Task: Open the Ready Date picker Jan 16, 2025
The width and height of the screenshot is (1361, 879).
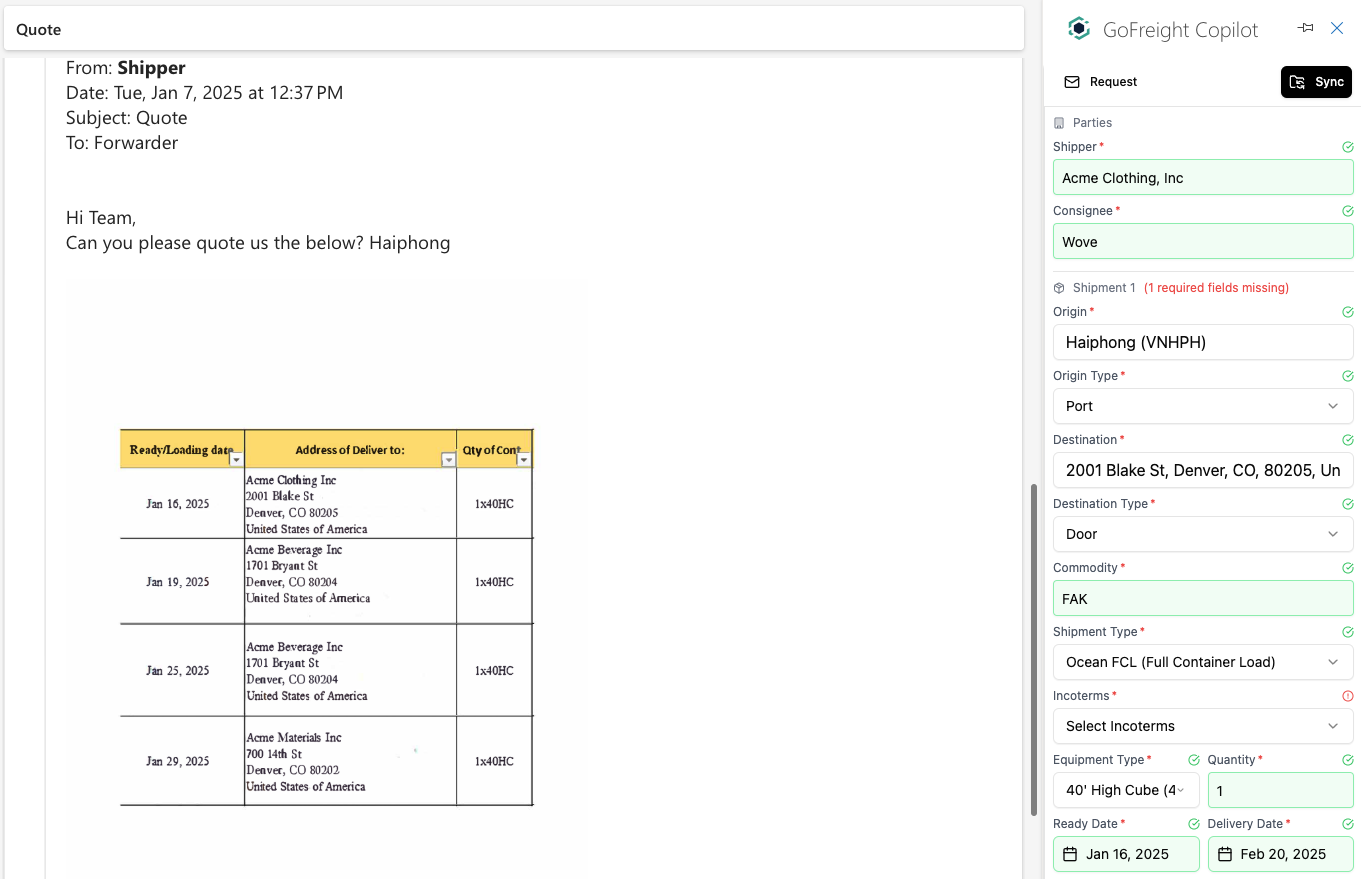Action: click(1126, 854)
